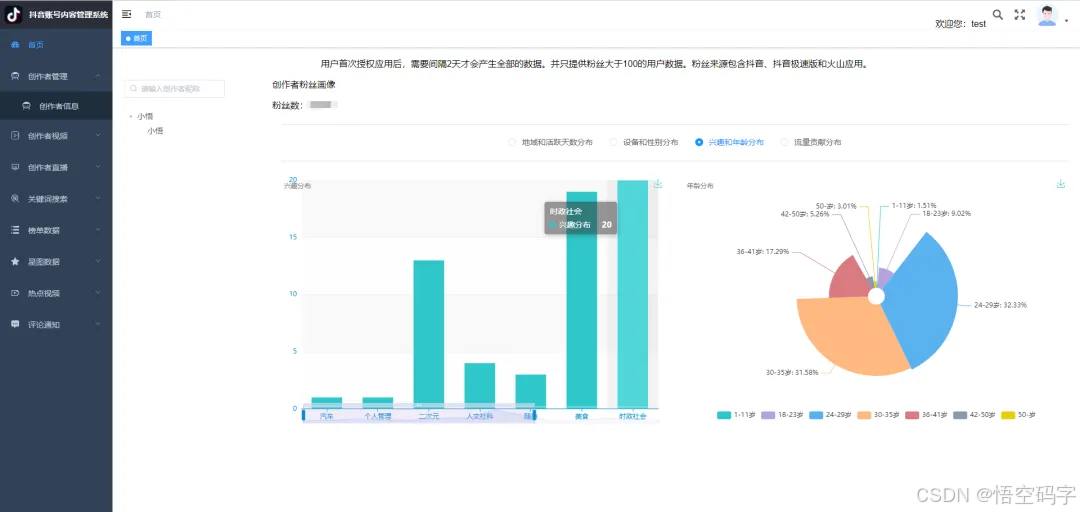Click the magnifier icon in the creator search box
This screenshot has height=512, width=1080.
click(134, 89)
